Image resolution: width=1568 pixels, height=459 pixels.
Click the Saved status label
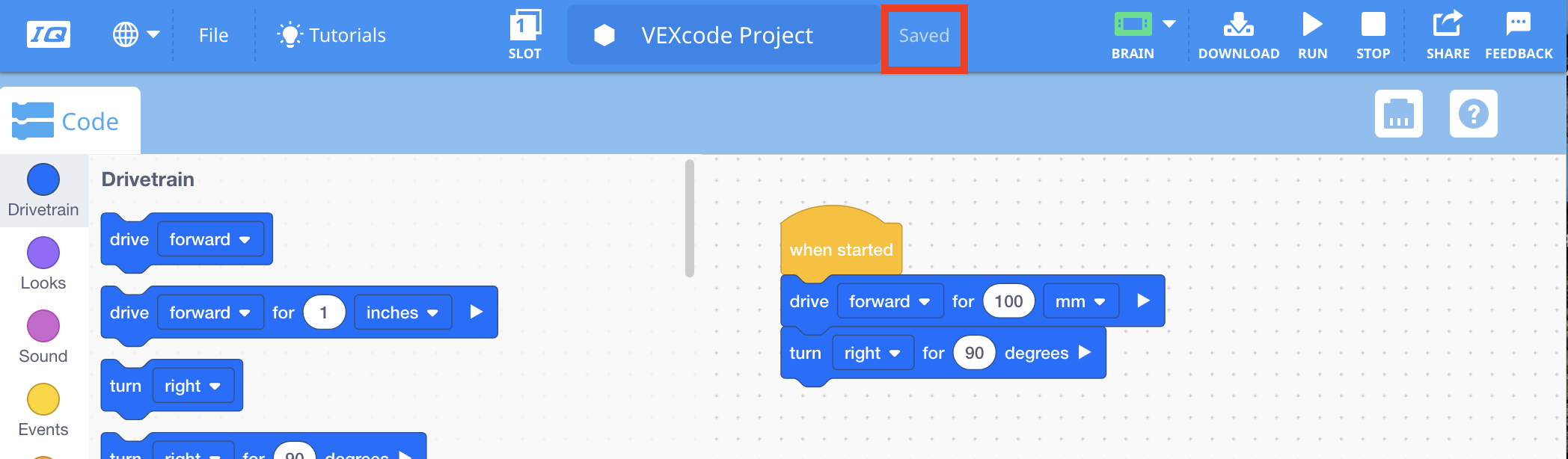pos(924,35)
